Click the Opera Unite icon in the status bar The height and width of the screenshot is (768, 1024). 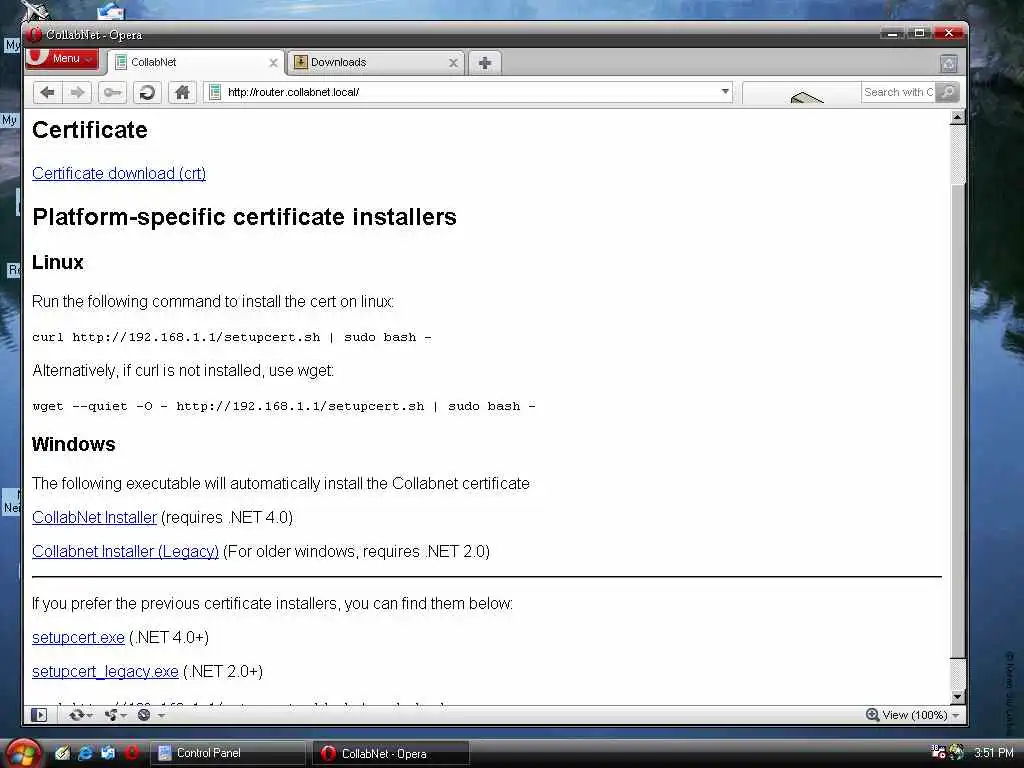click(111, 715)
